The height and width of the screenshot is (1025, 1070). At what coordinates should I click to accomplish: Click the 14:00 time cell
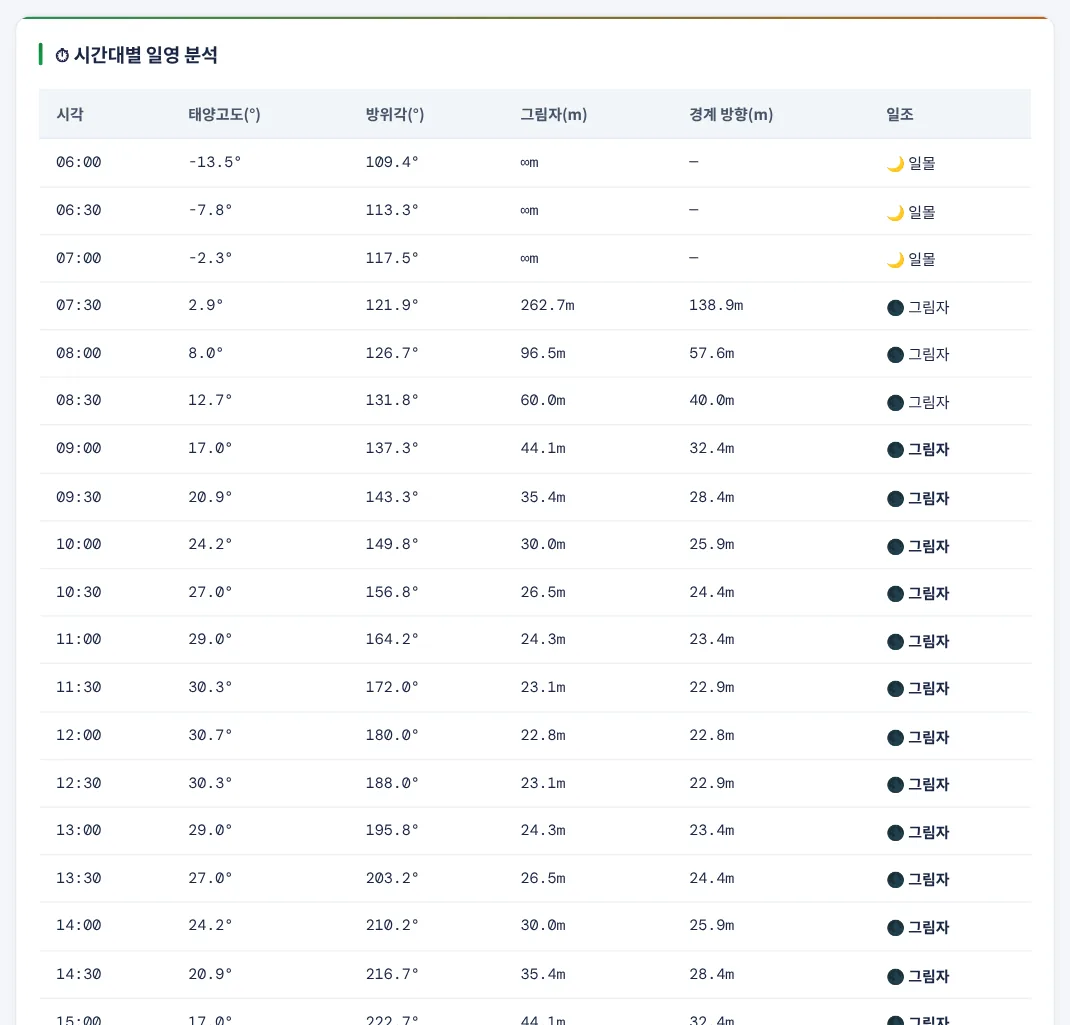[78, 925]
